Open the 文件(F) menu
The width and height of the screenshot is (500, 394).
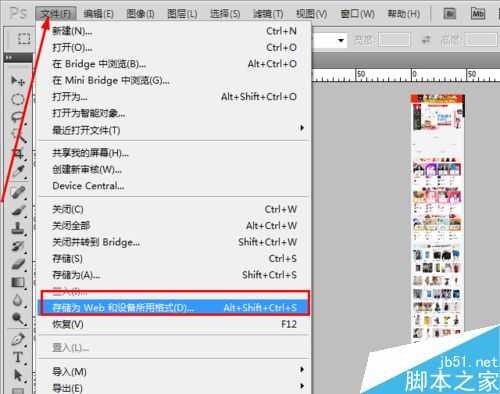point(56,14)
